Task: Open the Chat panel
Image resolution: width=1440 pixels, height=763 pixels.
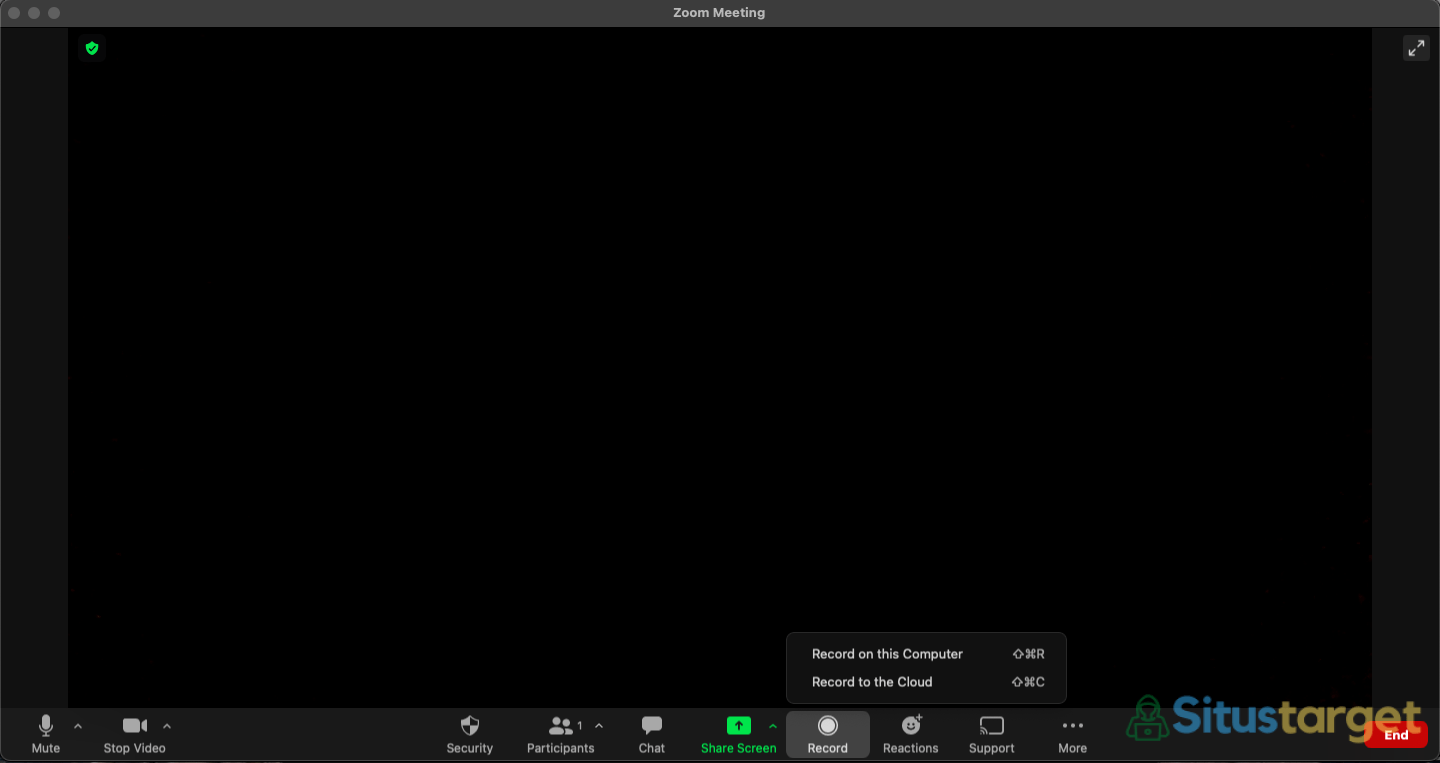Action: click(652, 735)
